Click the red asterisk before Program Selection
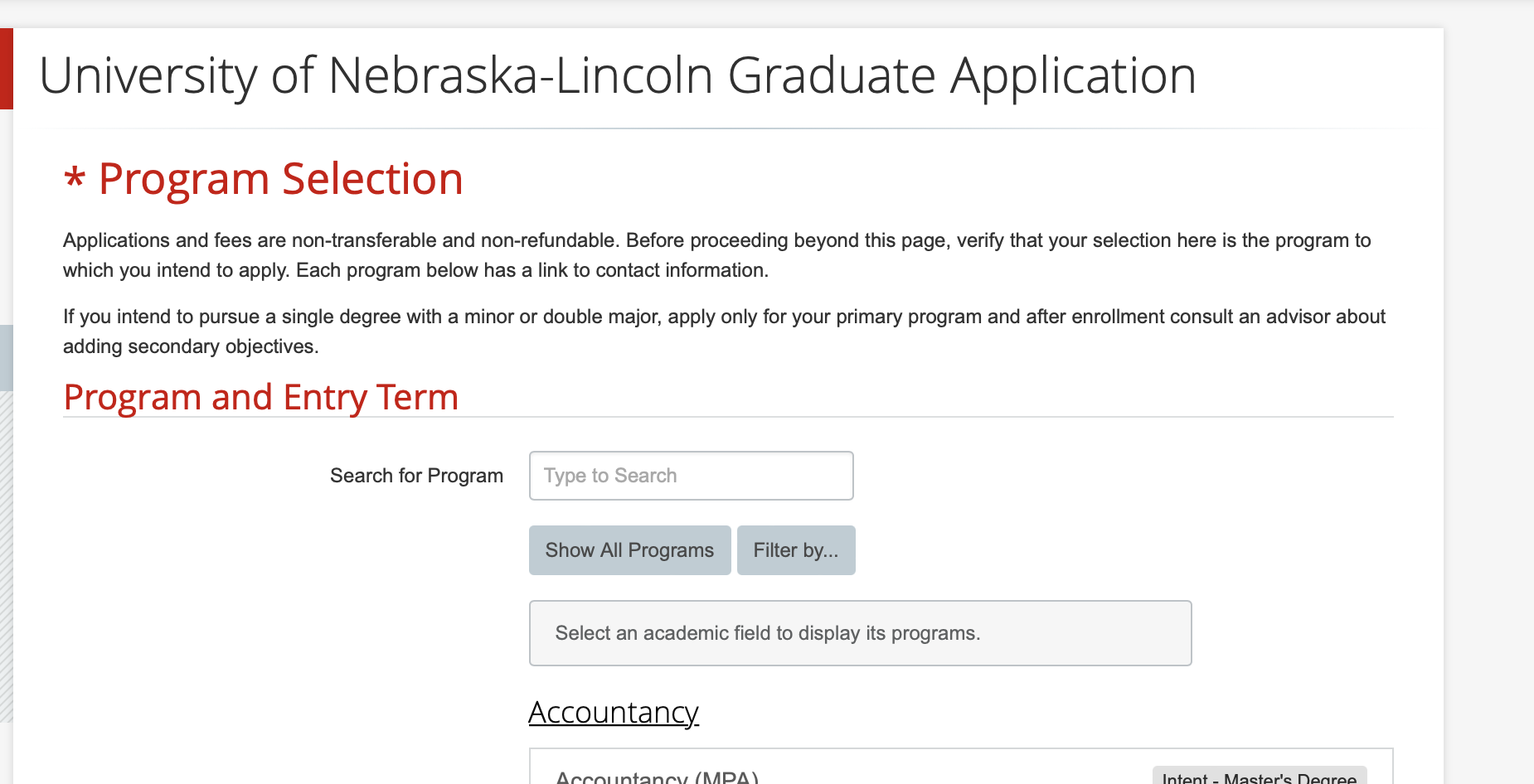The image size is (1534, 784). tap(75, 179)
